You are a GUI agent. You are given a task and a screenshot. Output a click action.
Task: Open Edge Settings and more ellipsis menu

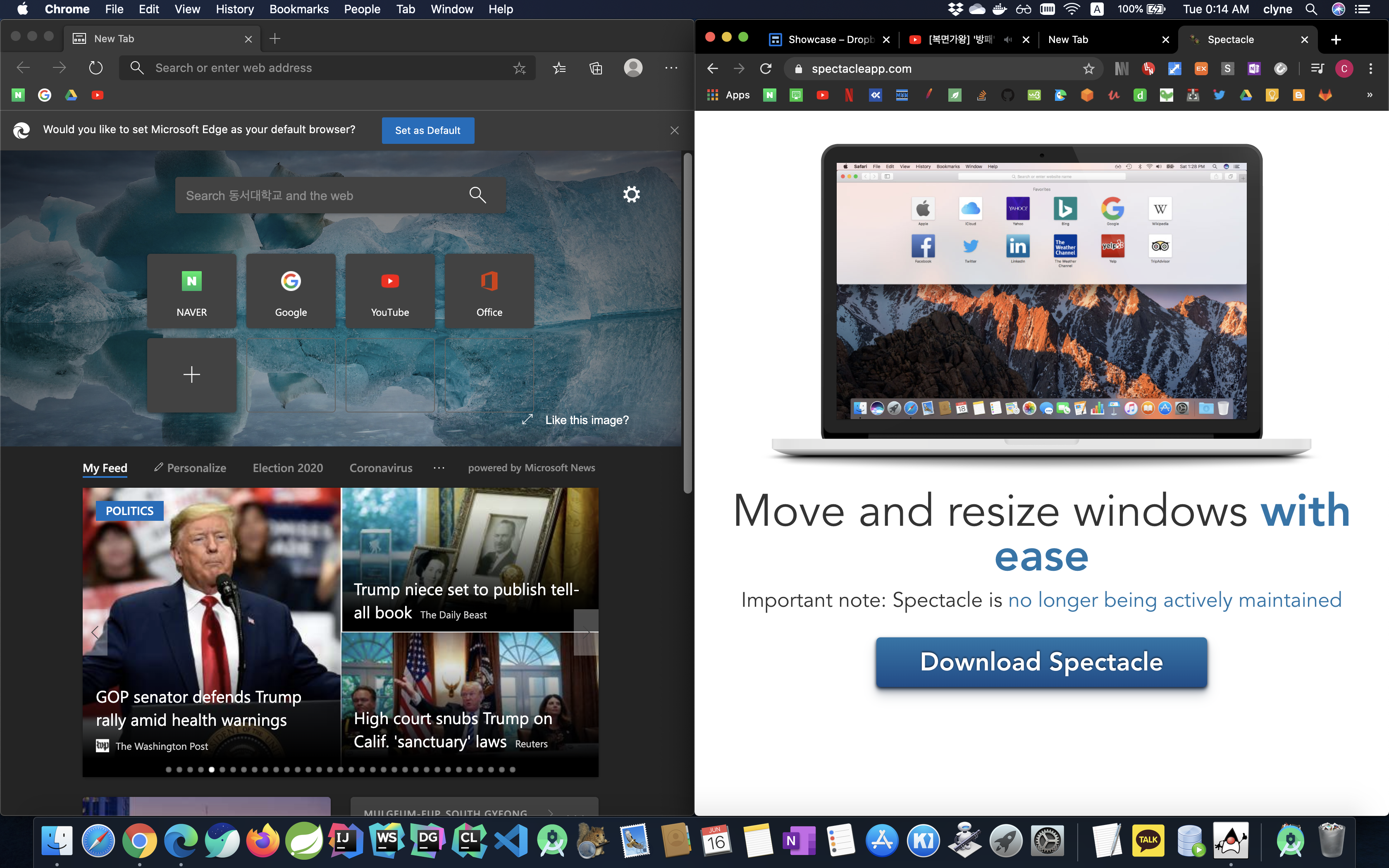[x=671, y=68]
